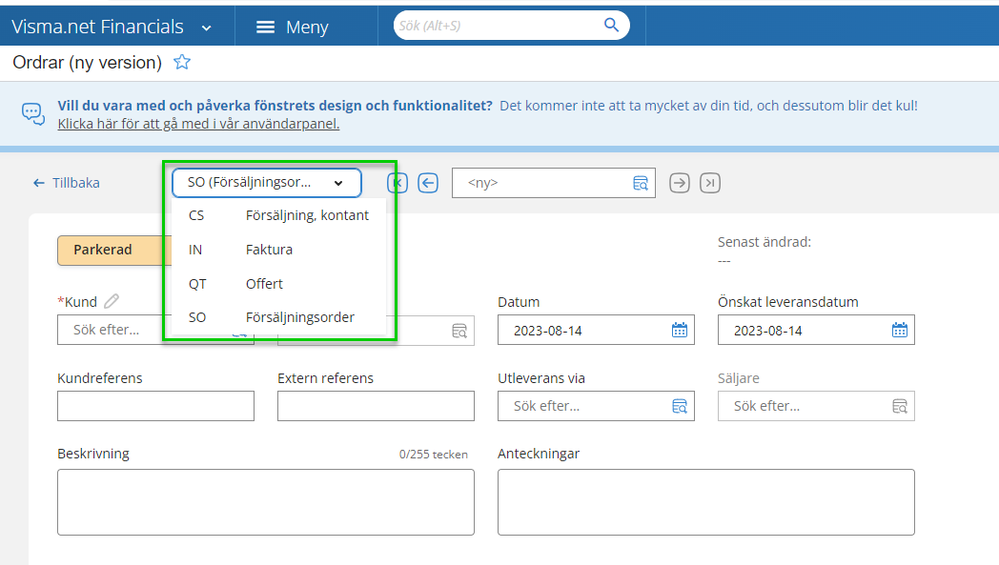The height and width of the screenshot is (565, 999).
Task: Select SO Försäljningsorder option
Action: click(278, 317)
